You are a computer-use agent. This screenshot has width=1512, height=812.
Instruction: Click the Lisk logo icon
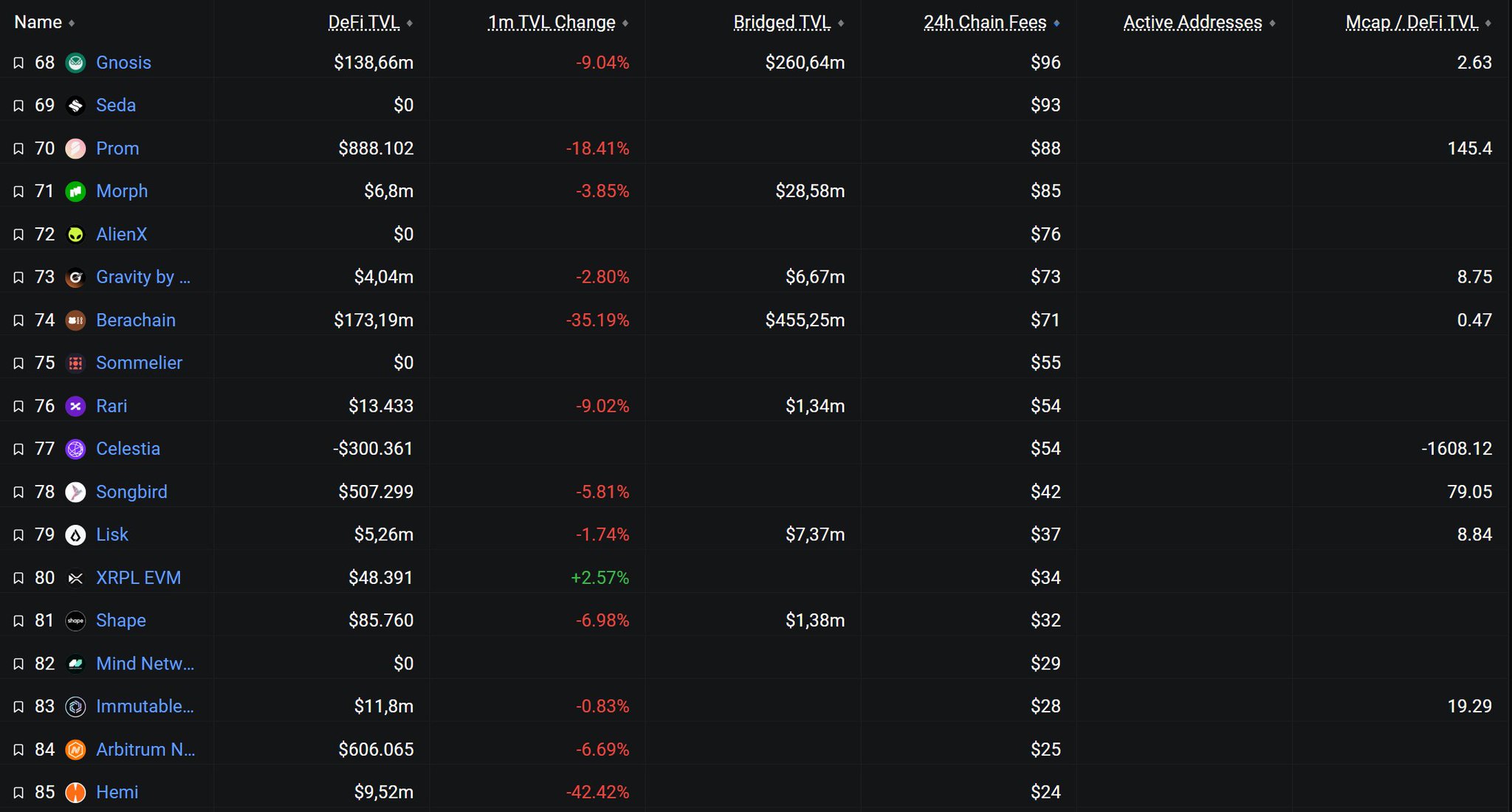[x=75, y=535]
